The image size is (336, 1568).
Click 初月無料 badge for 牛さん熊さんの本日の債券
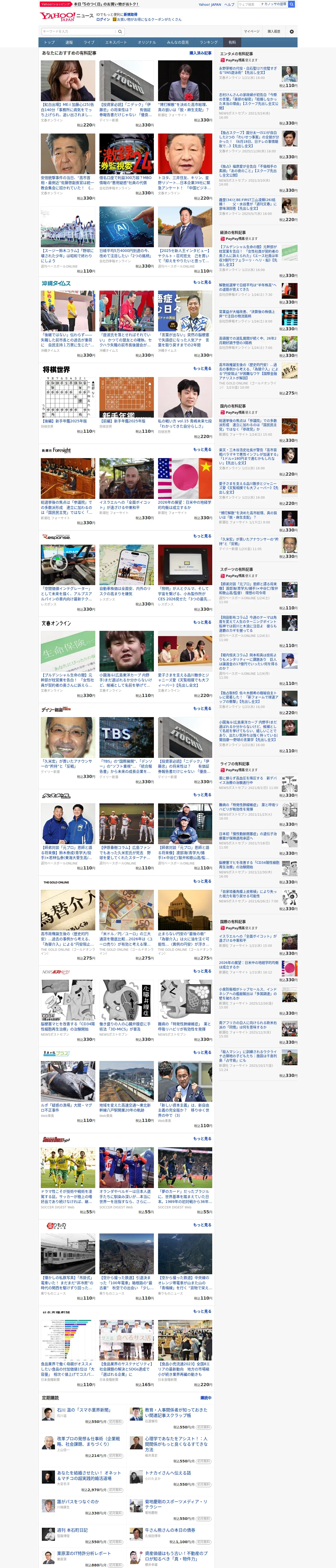tap(204, 1542)
